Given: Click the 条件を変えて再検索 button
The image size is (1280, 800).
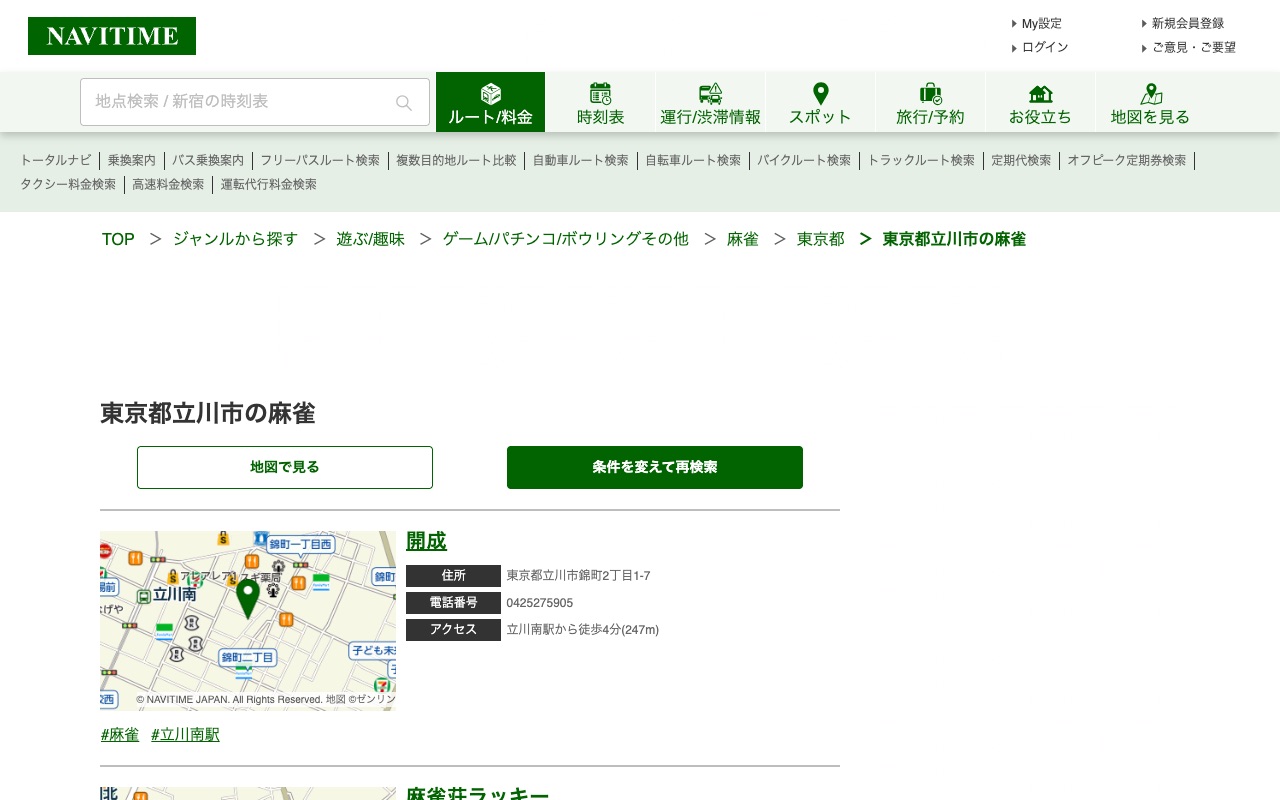Looking at the screenshot, I should pyautogui.click(x=654, y=467).
